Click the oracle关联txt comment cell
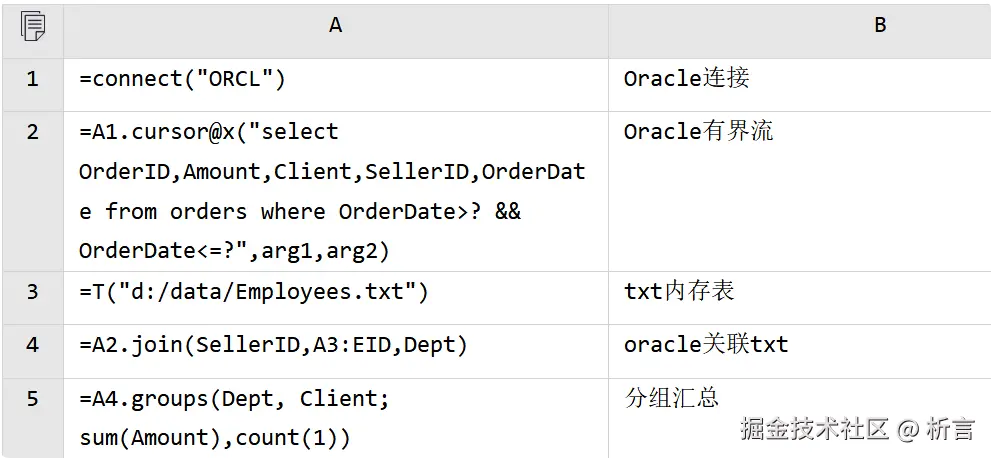Image resolution: width=991 pixels, height=458 pixels. click(706, 345)
